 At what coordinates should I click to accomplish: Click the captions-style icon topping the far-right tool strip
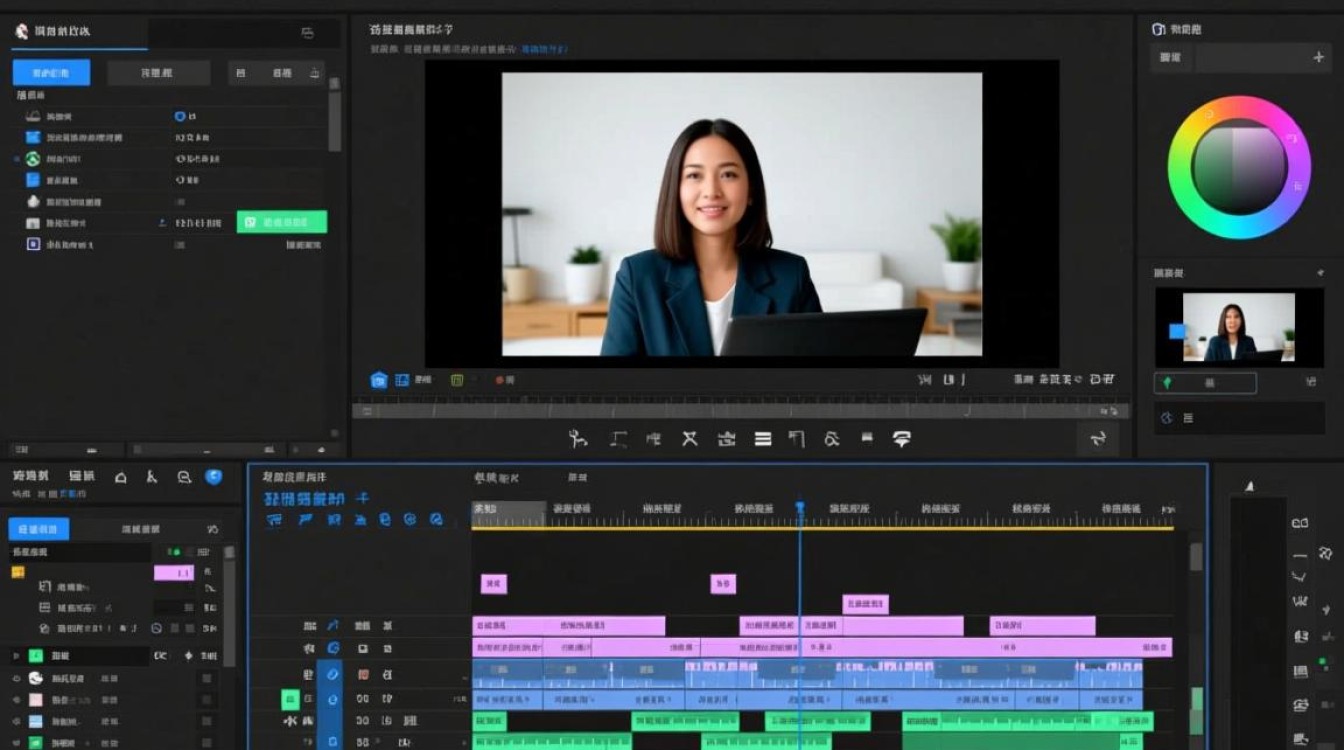1300,523
